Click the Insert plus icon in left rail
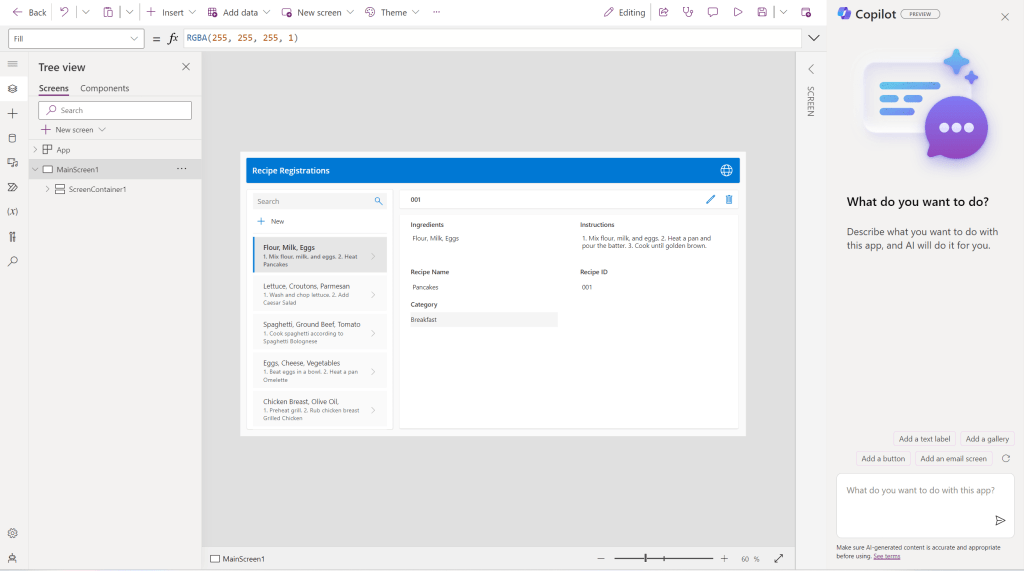The image size is (1024, 571). click(12, 114)
